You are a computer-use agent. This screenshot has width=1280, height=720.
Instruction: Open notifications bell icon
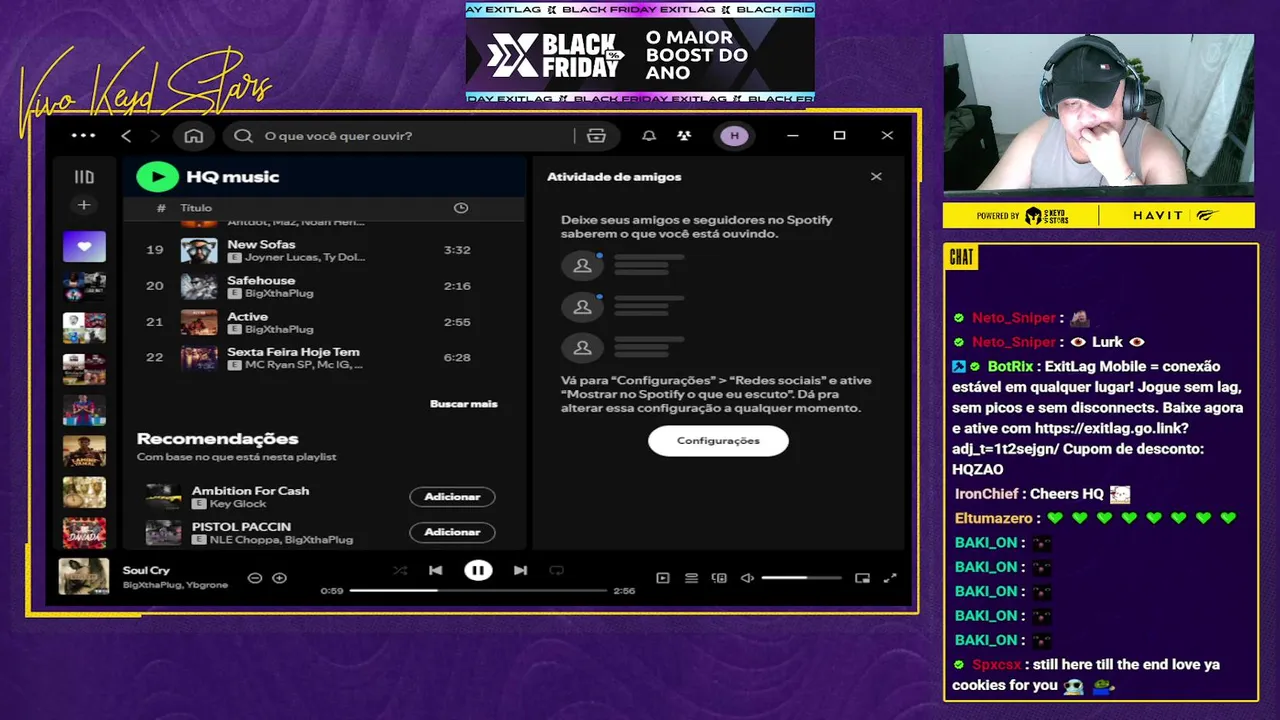pyautogui.click(x=649, y=136)
